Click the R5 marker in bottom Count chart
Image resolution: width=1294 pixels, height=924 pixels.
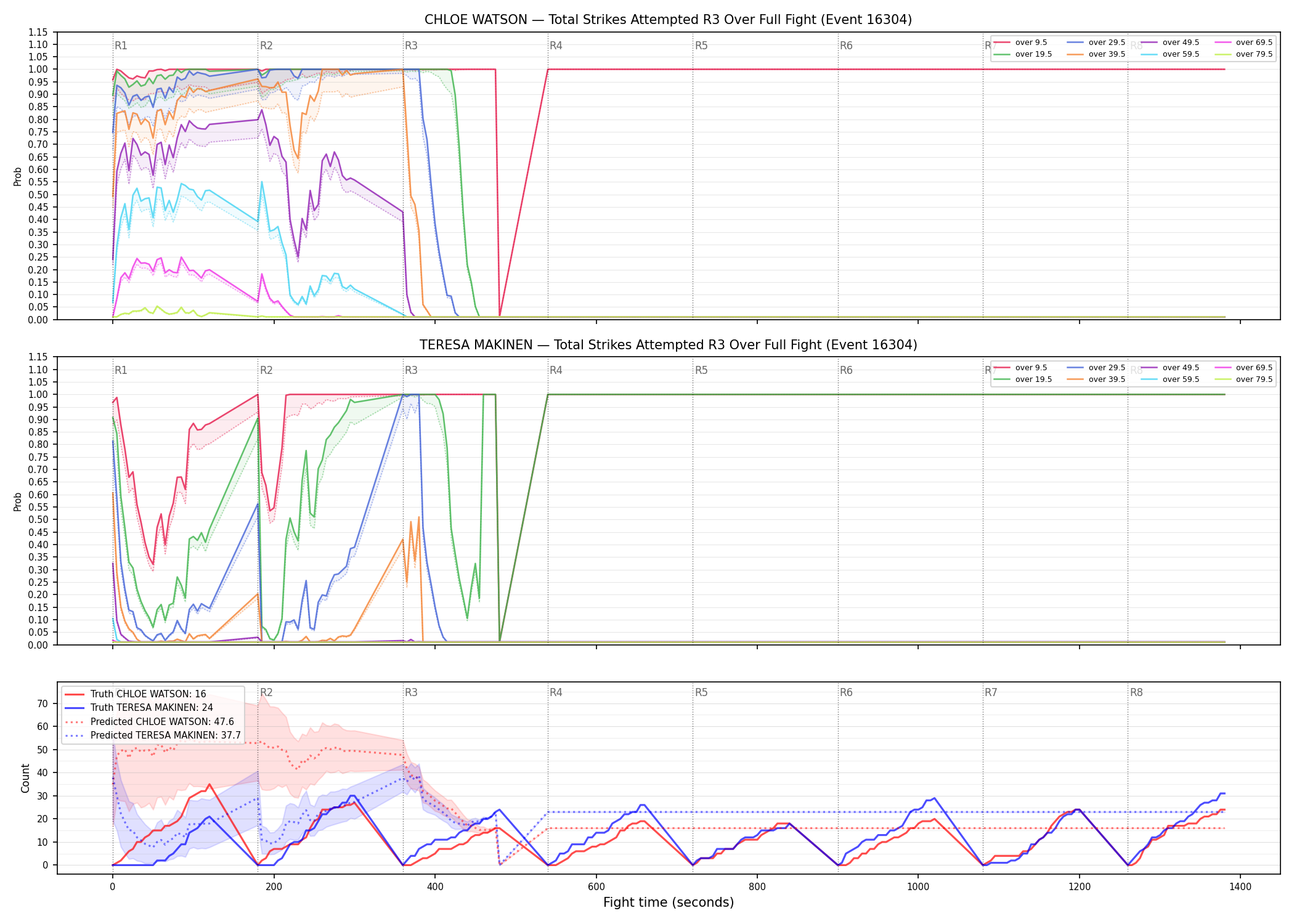point(701,692)
